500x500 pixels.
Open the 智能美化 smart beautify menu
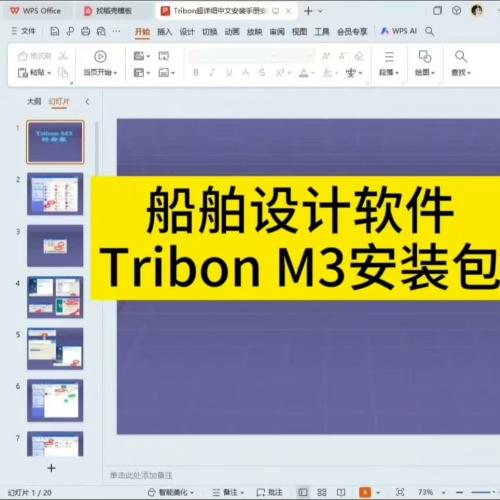coord(170,492)
